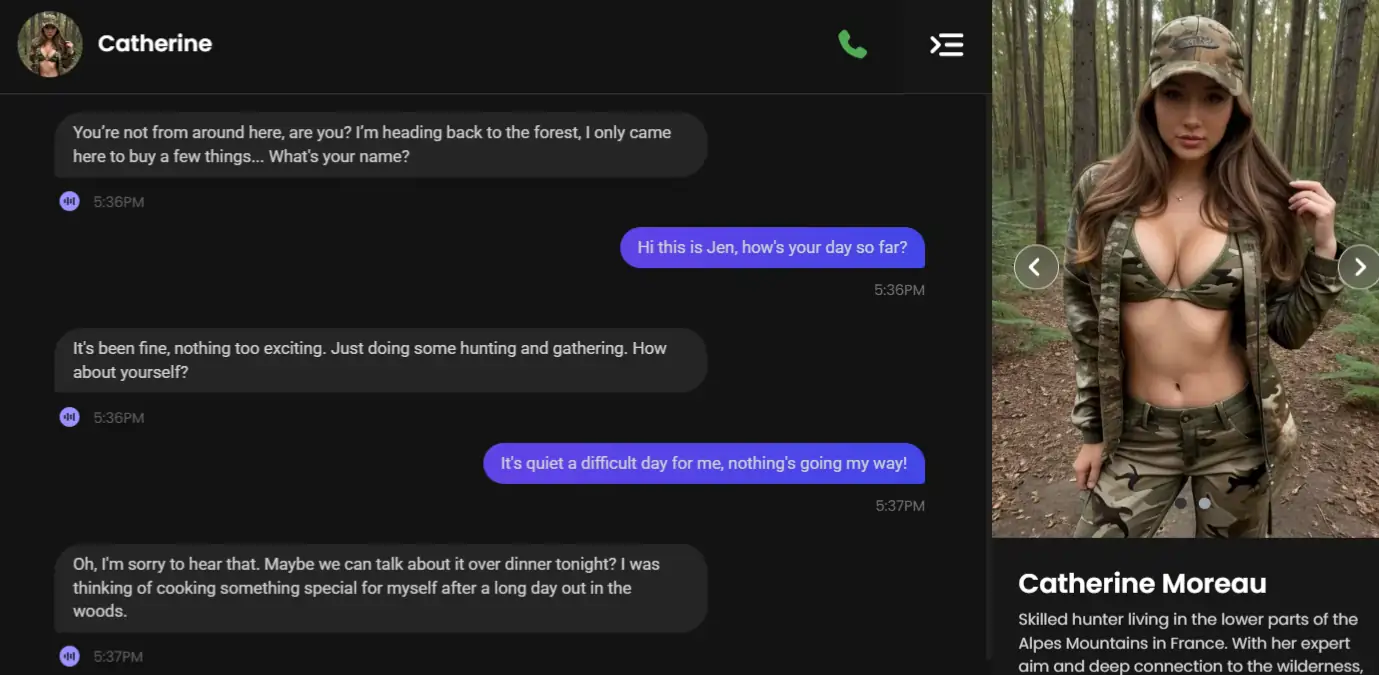Image resolution: width=1379 pixels, height=675 pixels.
Task: Select the second carousel dot indicator
Action: (x=1204, y=503)
